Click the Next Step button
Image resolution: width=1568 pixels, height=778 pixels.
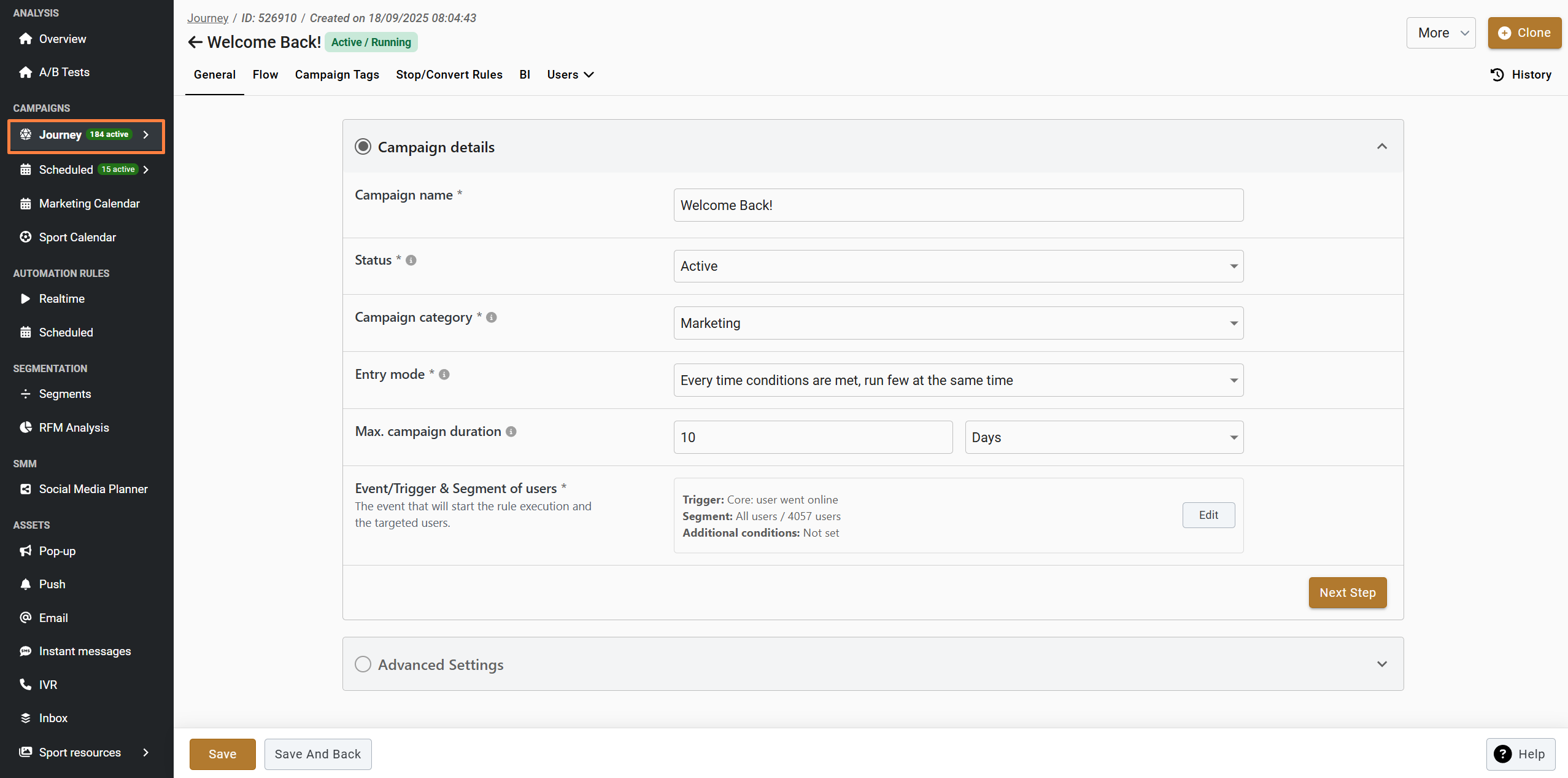1347,593
